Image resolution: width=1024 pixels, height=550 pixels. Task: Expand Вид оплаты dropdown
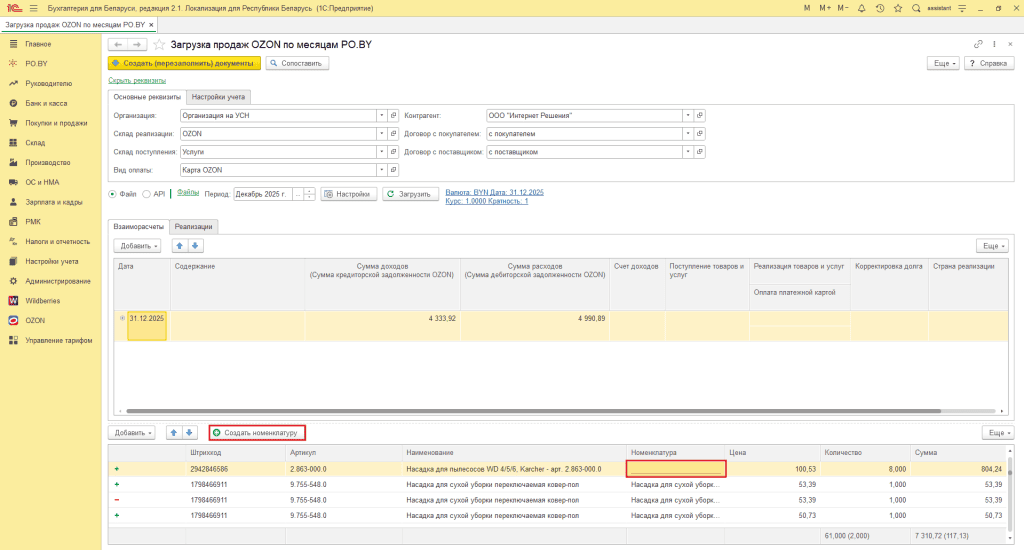[381, 170]
